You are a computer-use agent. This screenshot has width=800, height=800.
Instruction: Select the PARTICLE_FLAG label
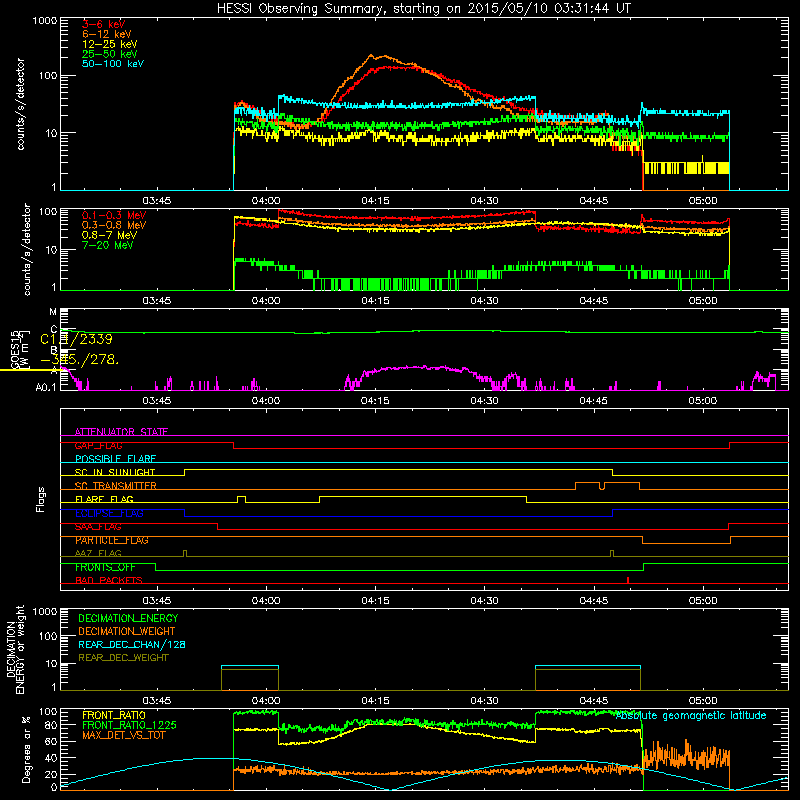point(112,540)
